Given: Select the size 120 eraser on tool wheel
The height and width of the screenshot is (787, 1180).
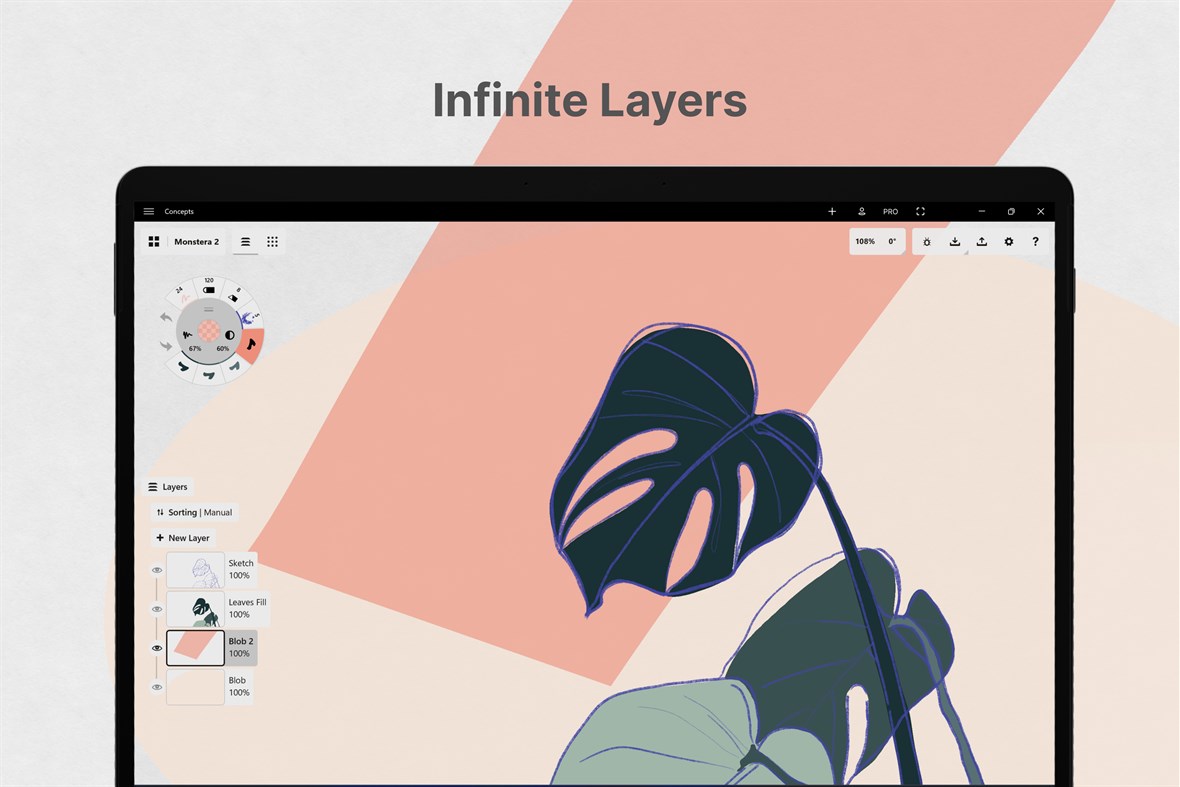Looking at the screenshot, I should [x=208, y=286].
